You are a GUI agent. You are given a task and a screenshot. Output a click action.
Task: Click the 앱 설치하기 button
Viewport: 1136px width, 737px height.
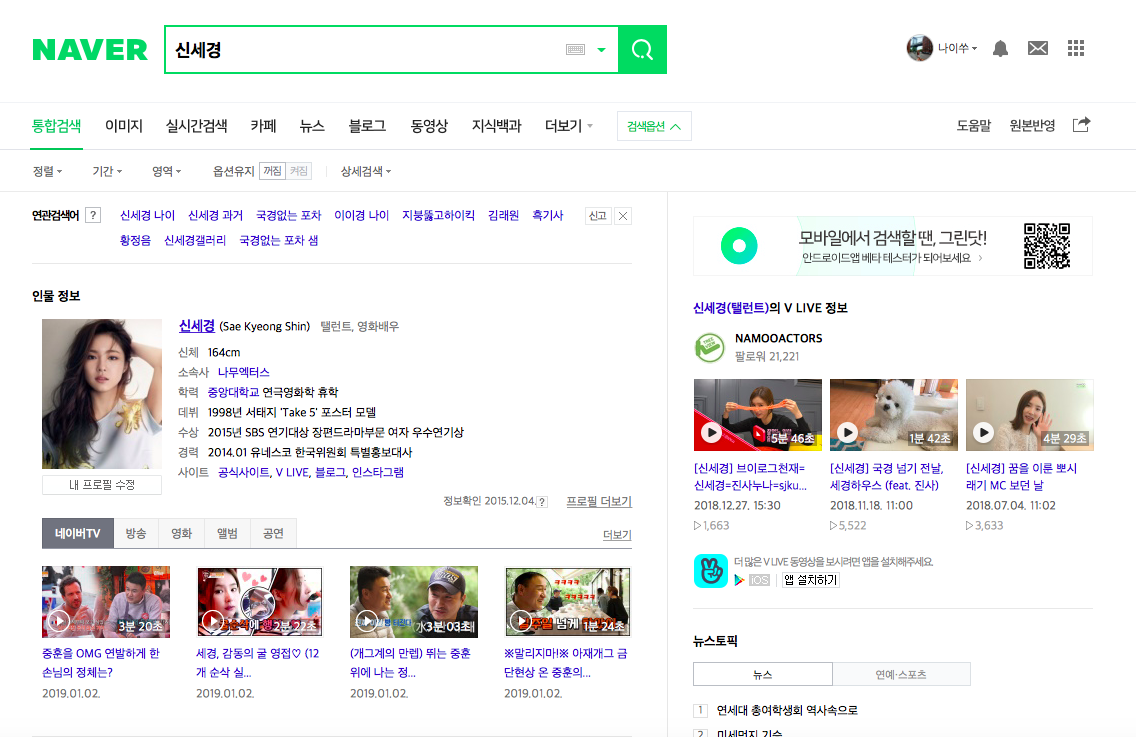pyautogui.click(x=810, y=580)
